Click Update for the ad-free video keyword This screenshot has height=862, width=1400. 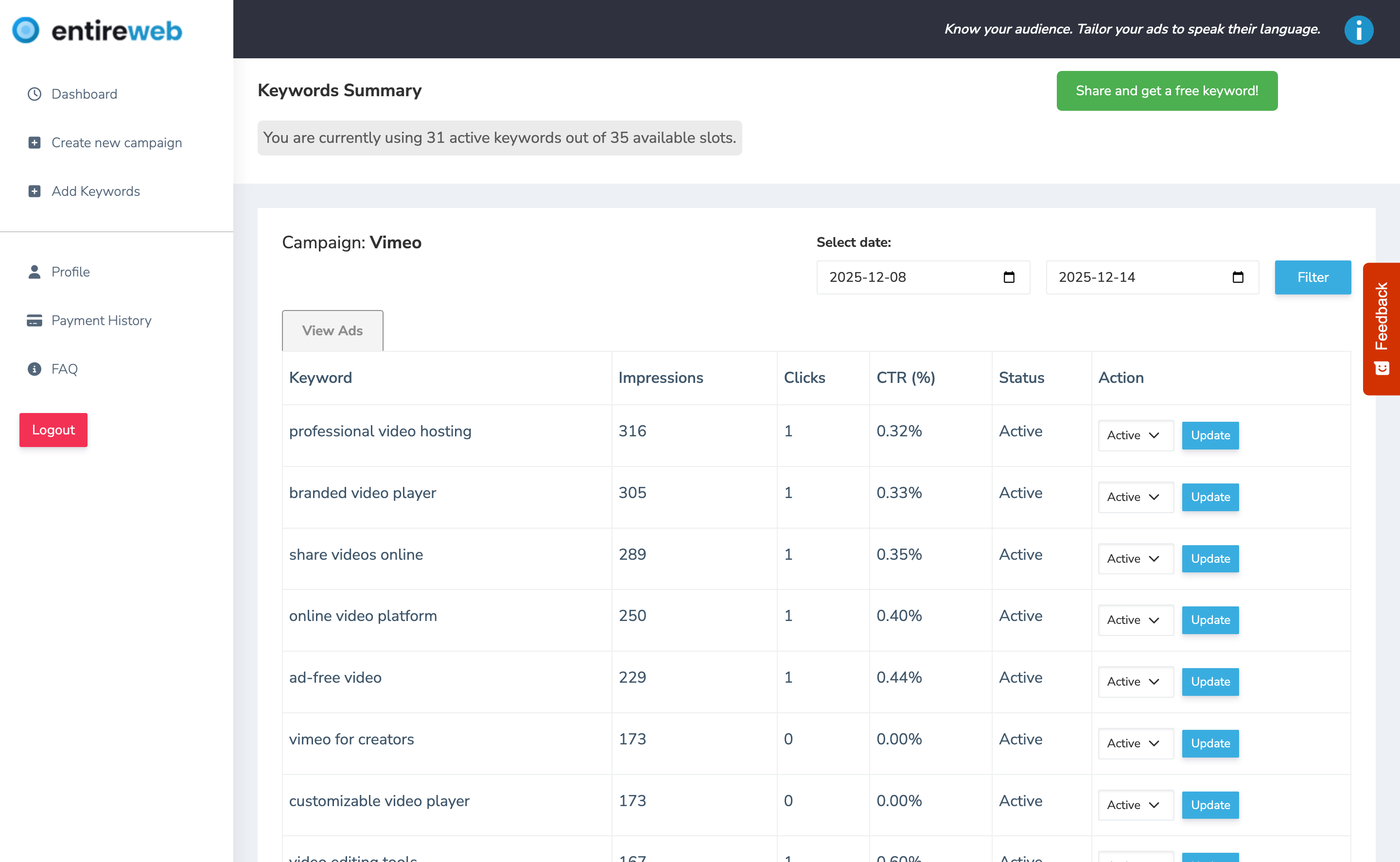coord(1210,681)
